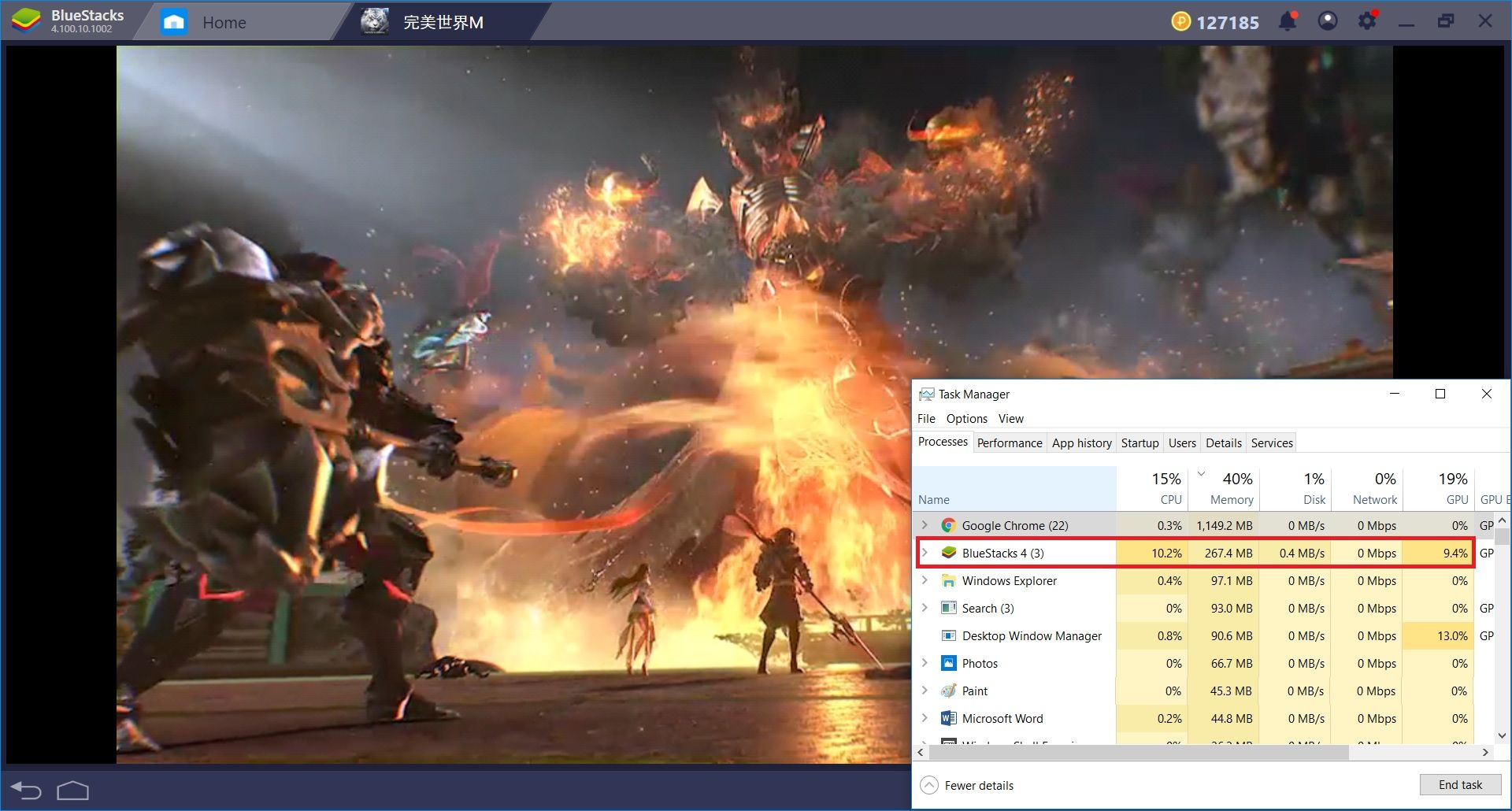Expand the BlueStacks 4 (3) process group
Screen dimensions: 1512x811
(x=925, y=553)
